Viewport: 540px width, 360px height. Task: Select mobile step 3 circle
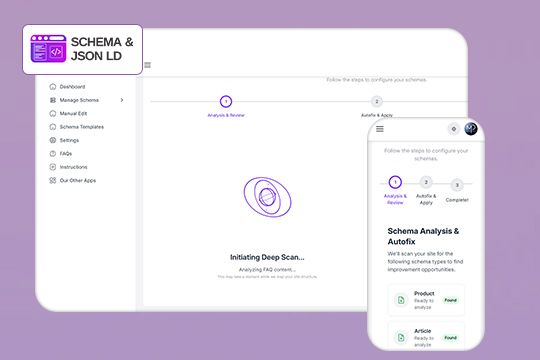pyautogui.click(x=457, y=185)
